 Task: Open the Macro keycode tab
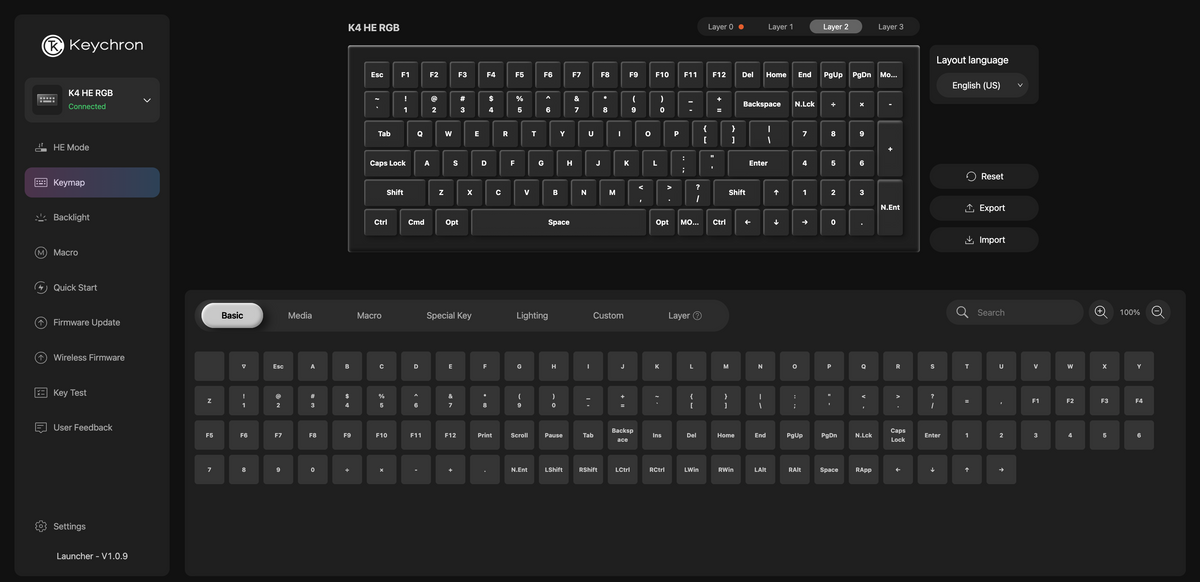tap(369, 315)
